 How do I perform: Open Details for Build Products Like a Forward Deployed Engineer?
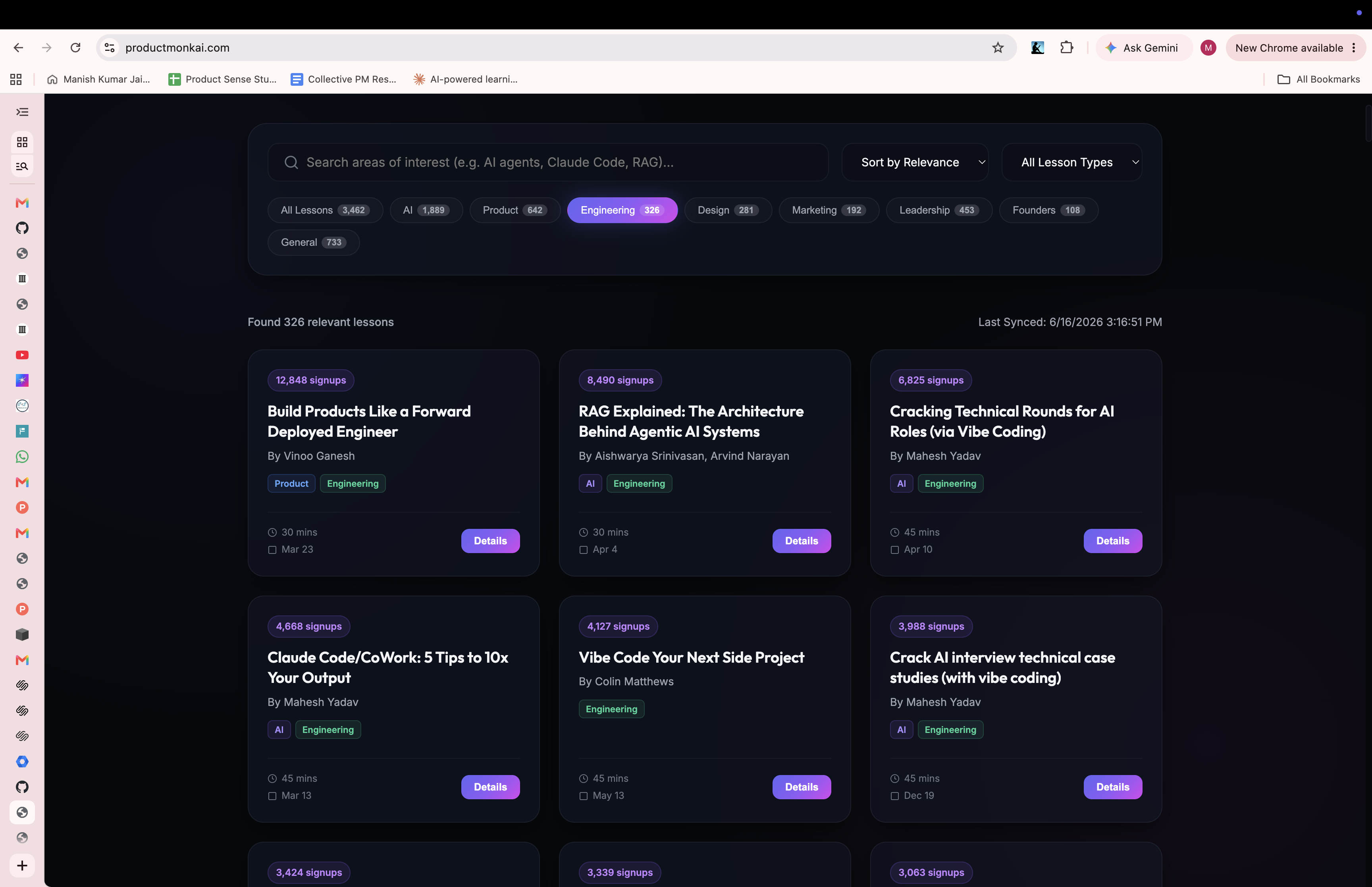click(x=490, y=541)
